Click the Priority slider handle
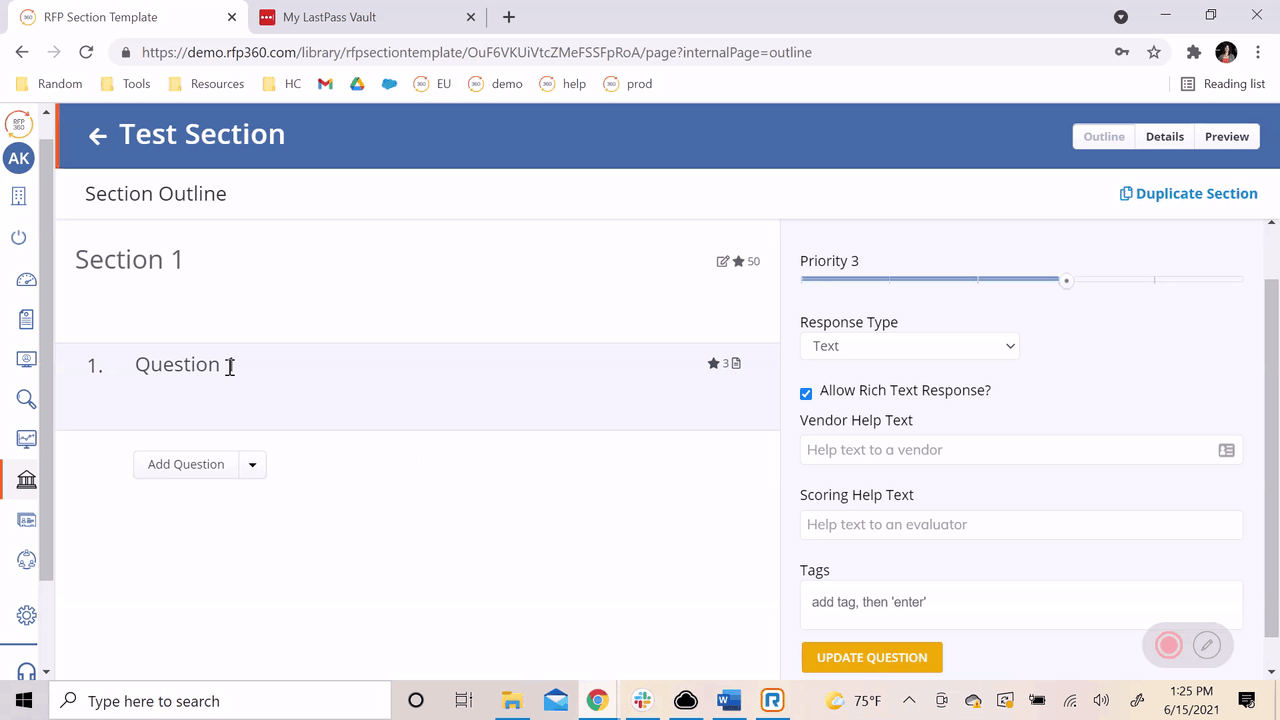The width and height of the screenshot is (1280, 720). click(1066, 281)
